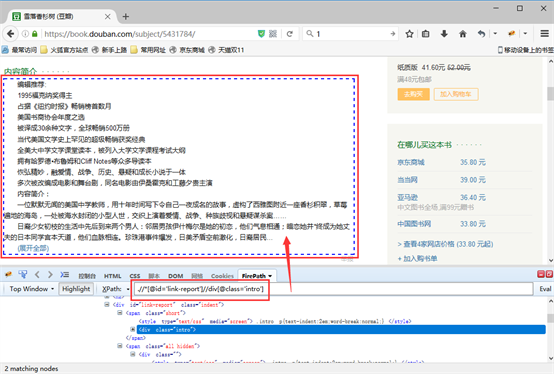Switch to the CSS tab in Firebug

click(135, 276)
